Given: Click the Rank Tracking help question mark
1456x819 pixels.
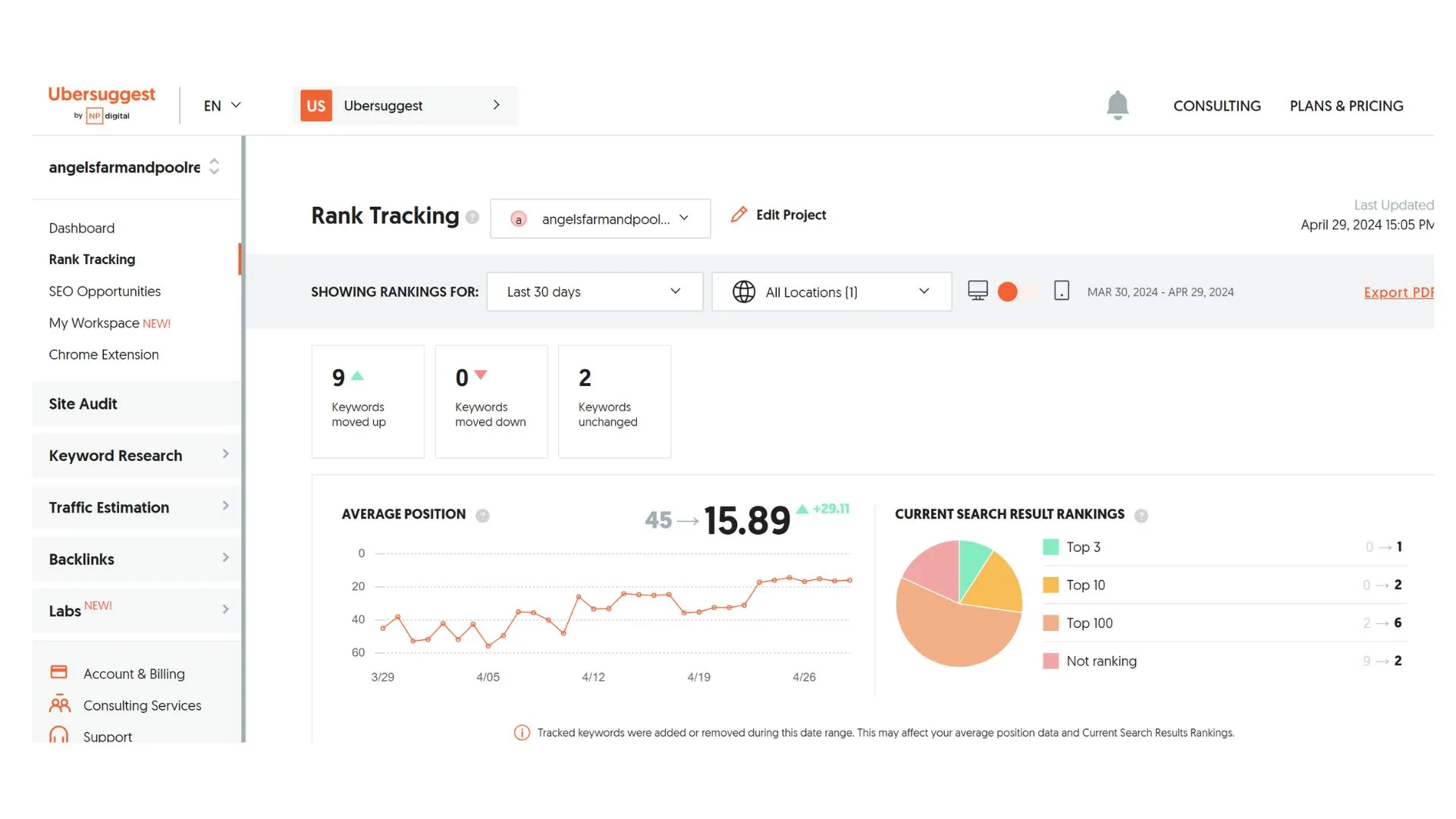Looking at the screenshot, I should pyautogui.click(x=472, y=217).
